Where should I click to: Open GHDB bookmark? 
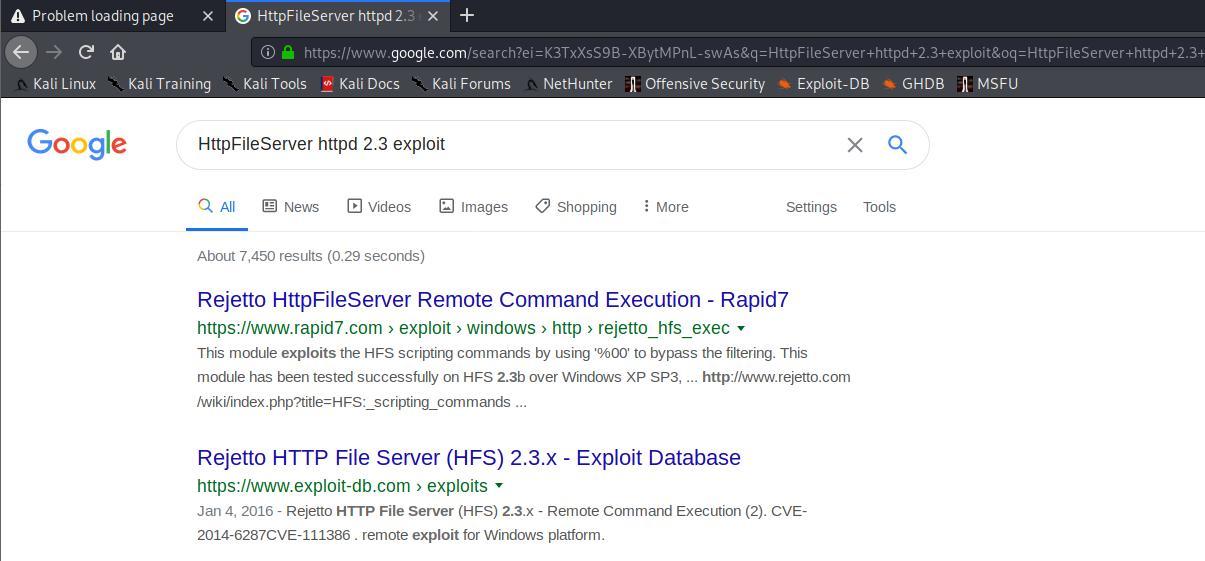pos(913,84)
